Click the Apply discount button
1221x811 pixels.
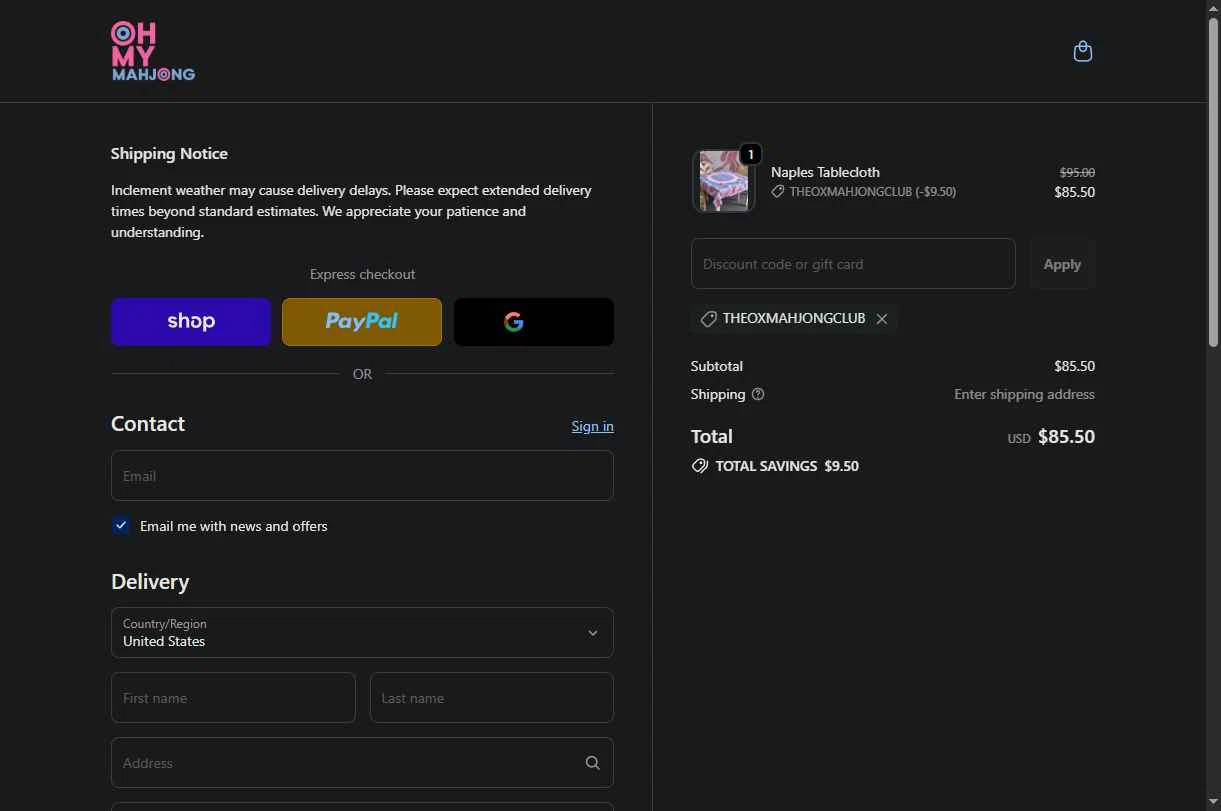1062,264
